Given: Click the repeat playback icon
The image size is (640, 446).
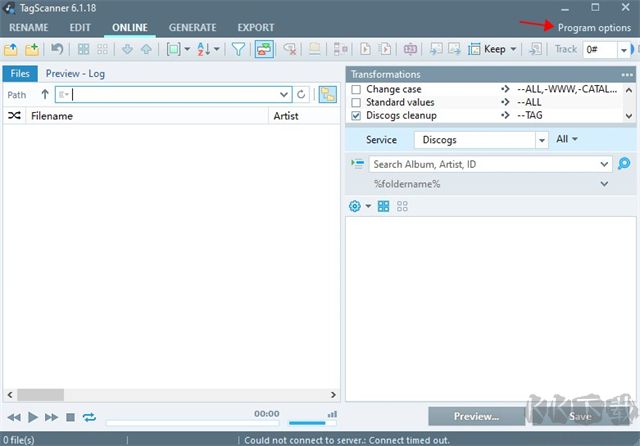Looking at the screenshot, I should tap(89, 417).
